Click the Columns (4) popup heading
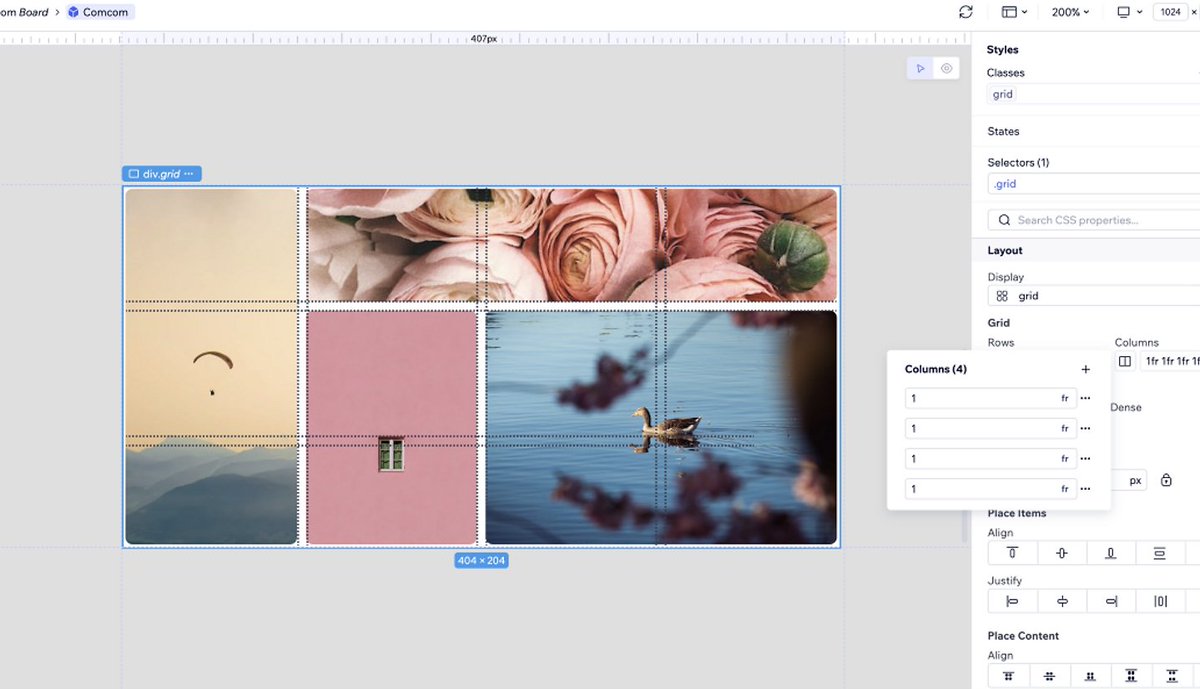This screenshot has width=1200, height=689. click(x=936, y=369)
